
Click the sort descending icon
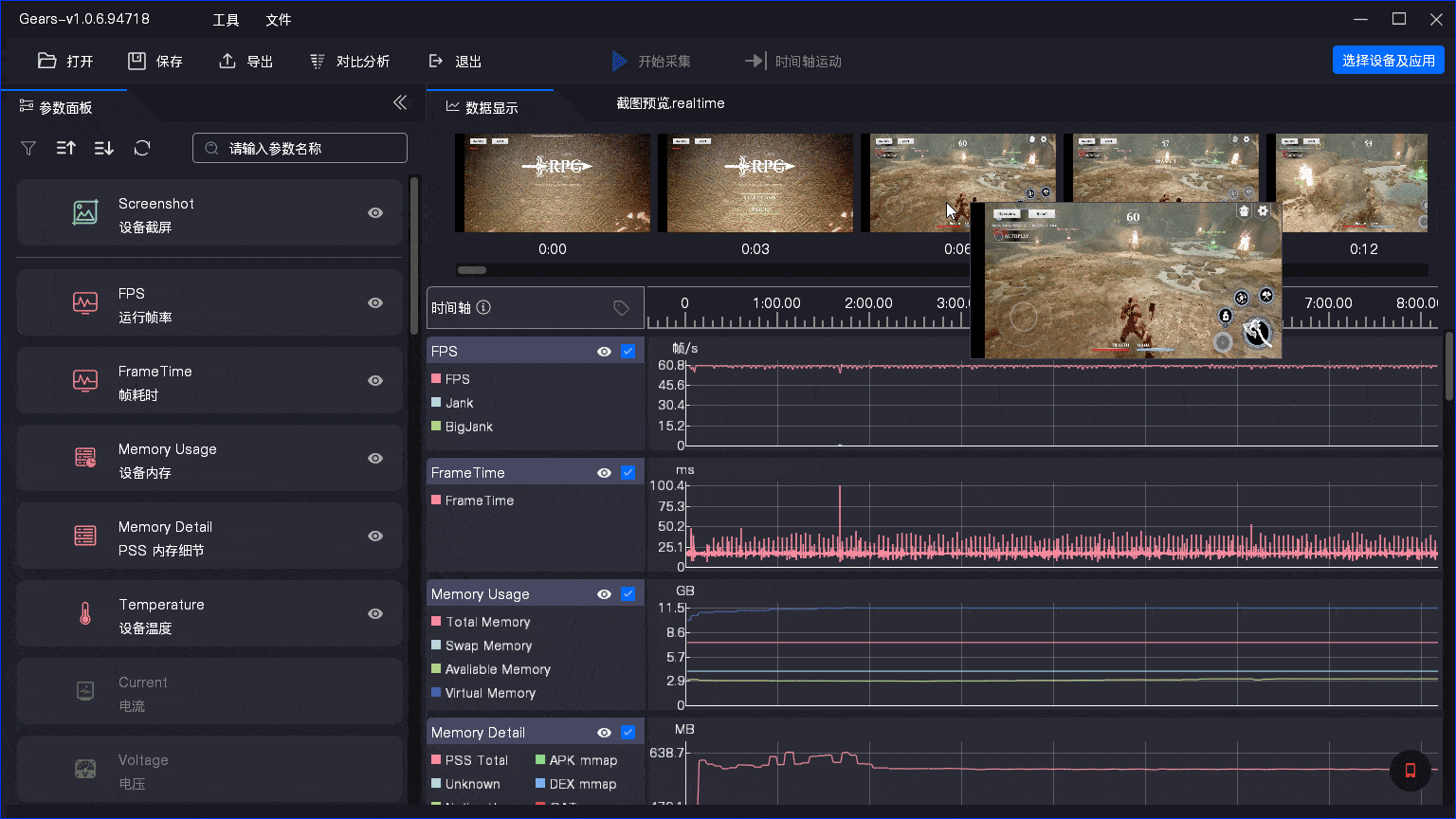(x=103, y=148)
